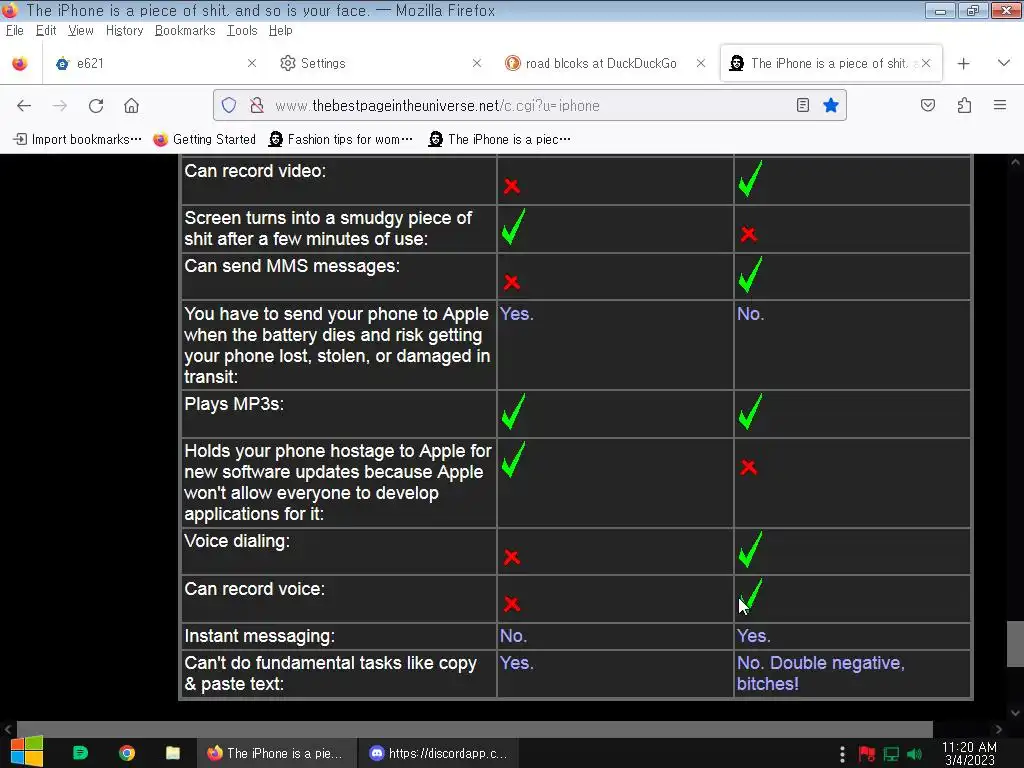The image size is (1024, 768).
Task: Click the tracking protection shield icon
Action: [229, 105]
